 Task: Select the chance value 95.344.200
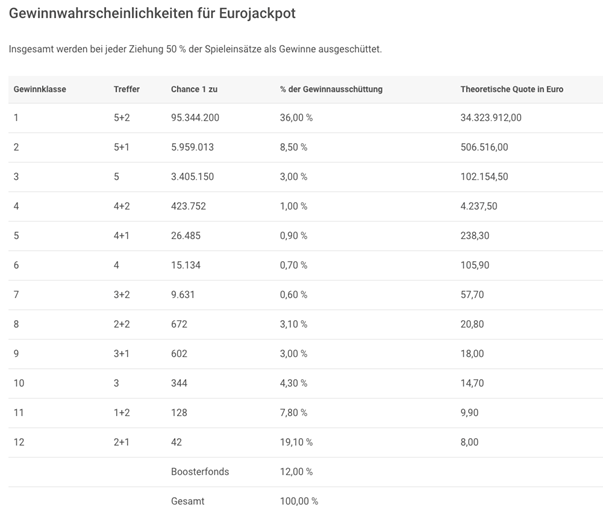pyautogui.click(x=195, y=118)
